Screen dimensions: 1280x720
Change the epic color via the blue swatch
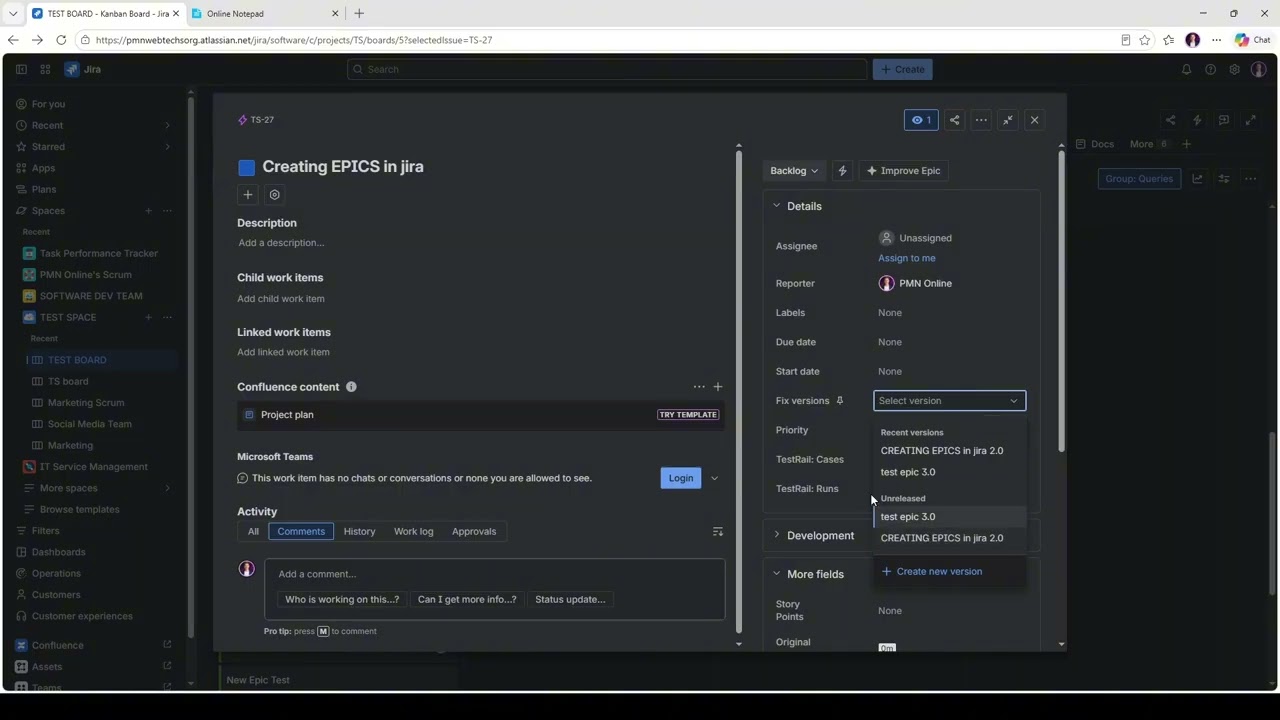coord(247,168)
